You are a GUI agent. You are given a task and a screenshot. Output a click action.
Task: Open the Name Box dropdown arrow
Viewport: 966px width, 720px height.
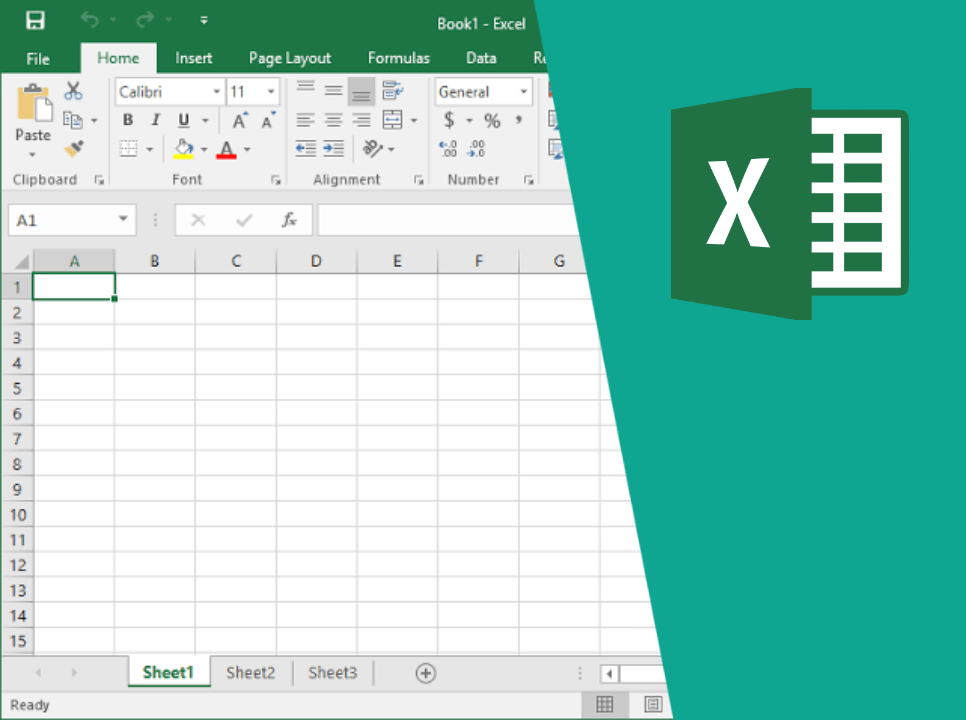click(123, 220)
